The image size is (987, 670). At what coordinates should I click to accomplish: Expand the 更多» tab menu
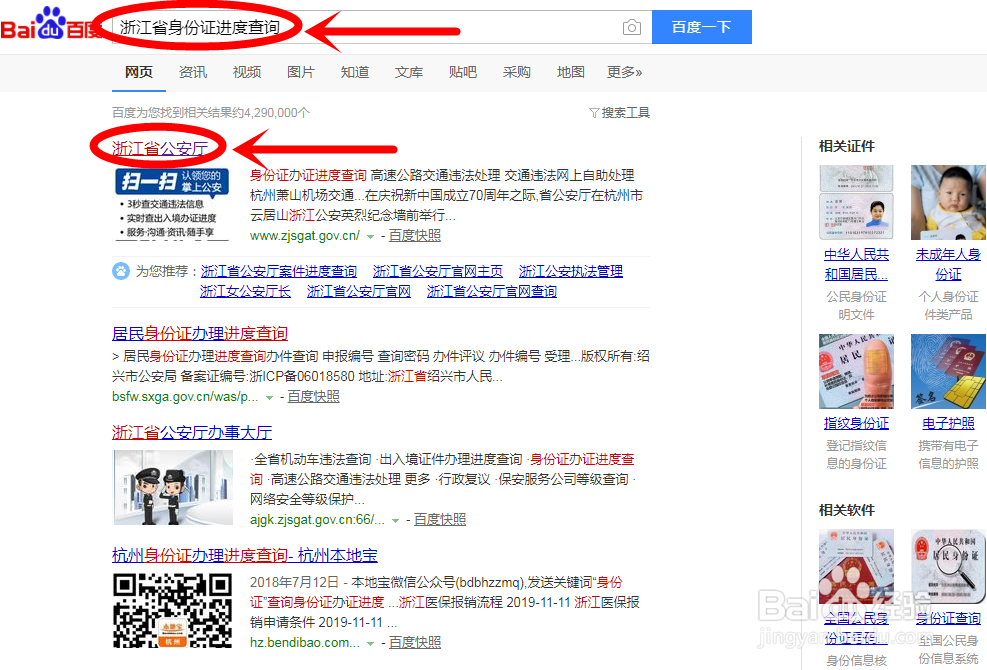click(624, 72)
